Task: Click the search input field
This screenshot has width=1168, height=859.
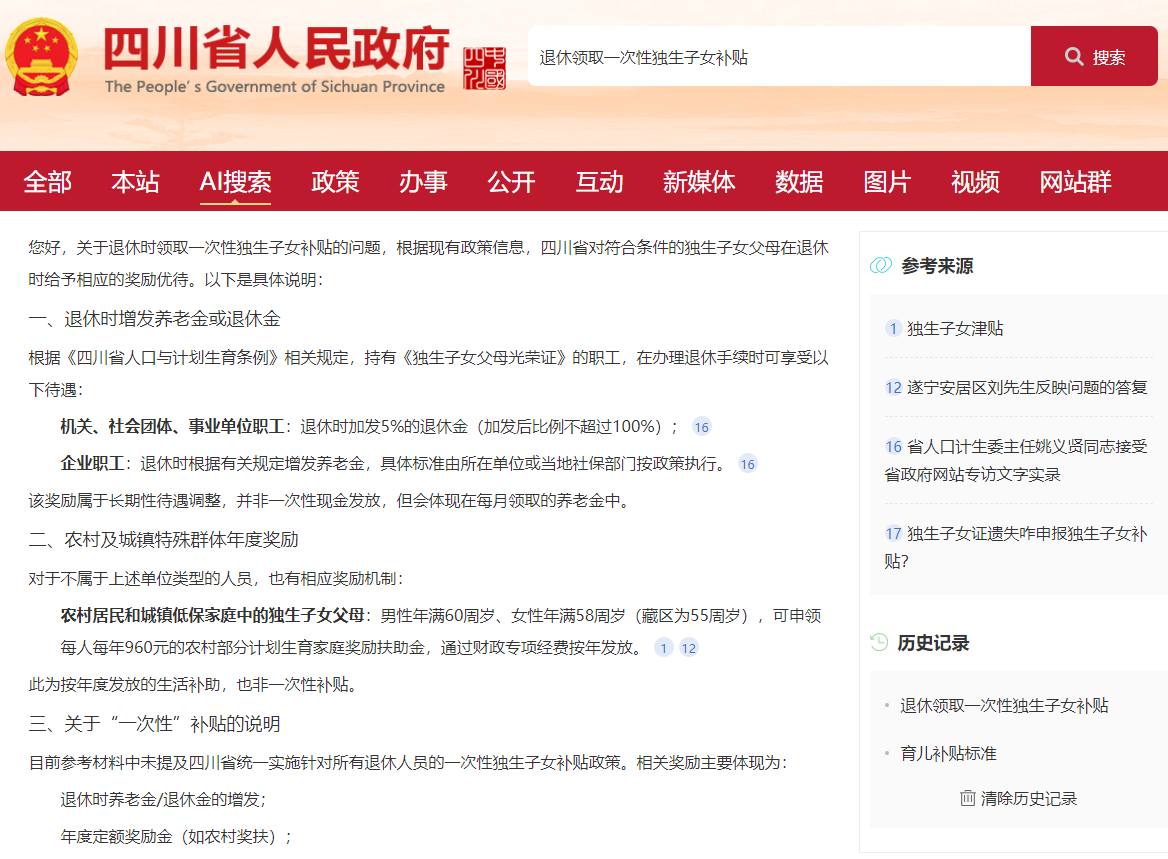Action: [770, 55]
